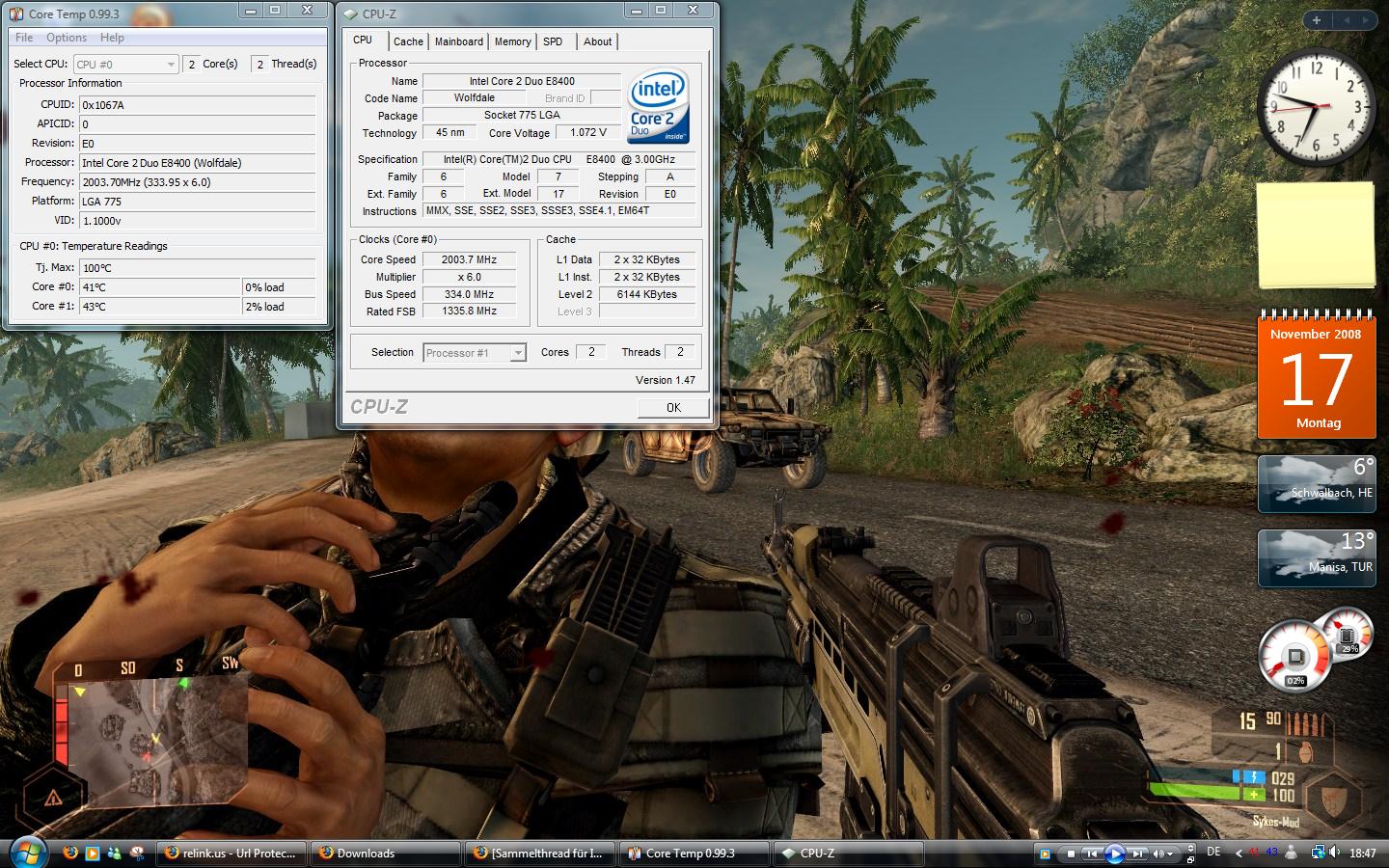Click the Core Temp title bar icon
The image size is (1389, 868).
pos(15,14)
